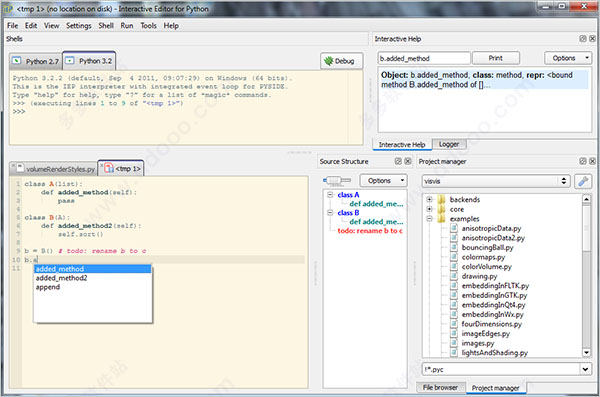
Task: Open colorVolume.py file
Action: 486,267
